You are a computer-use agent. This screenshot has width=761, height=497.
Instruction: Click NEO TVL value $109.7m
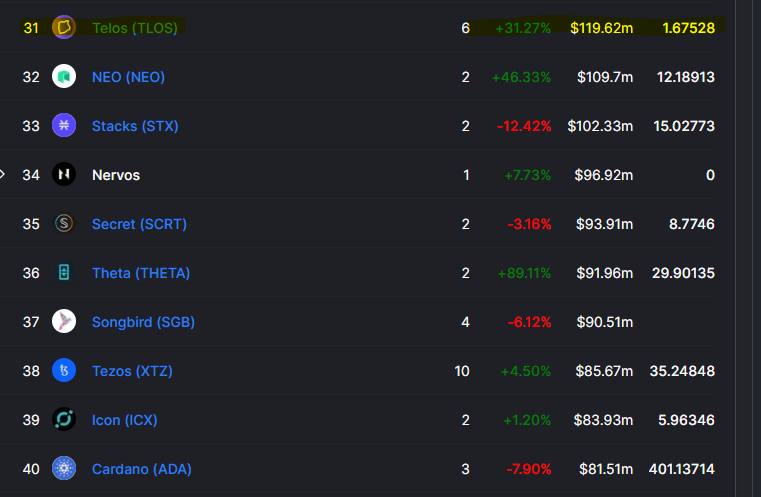tap(605, 77)
